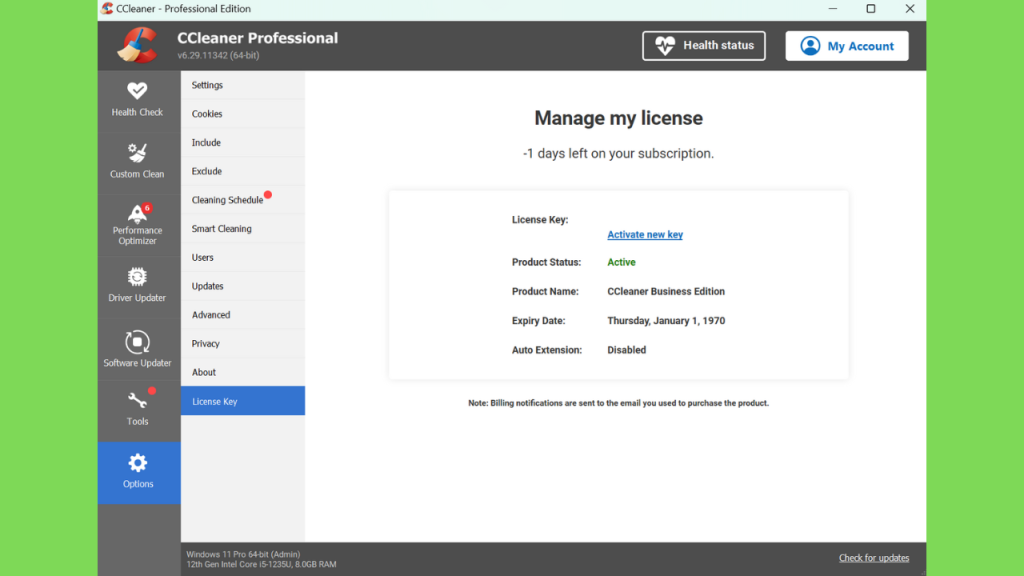Image resolution: width=1024 pixels, height=576 pixels.
Task: Open the Include options page
Action: tap(243, 142)
